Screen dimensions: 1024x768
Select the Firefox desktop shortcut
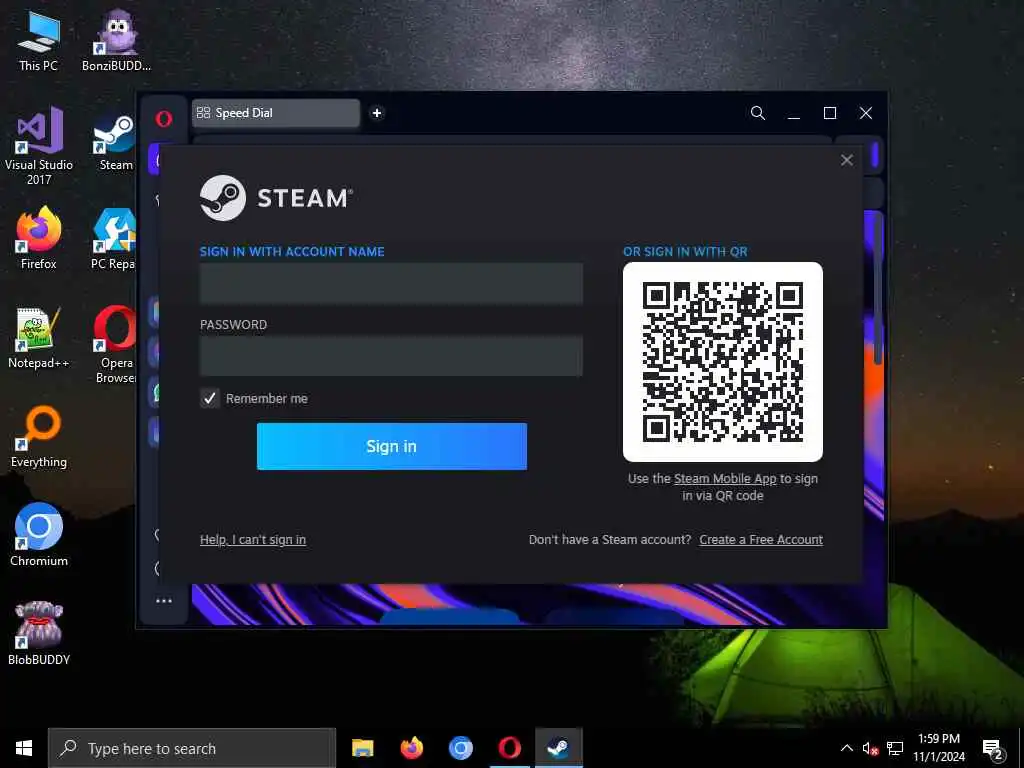[x=39, y=238]
